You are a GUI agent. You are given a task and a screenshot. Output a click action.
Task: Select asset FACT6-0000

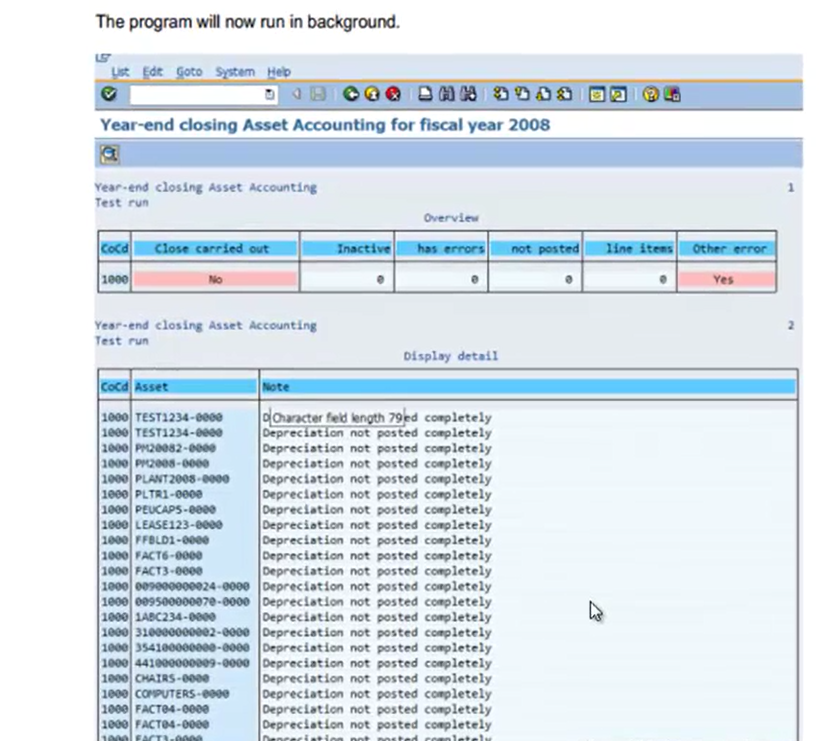(169, 555)
